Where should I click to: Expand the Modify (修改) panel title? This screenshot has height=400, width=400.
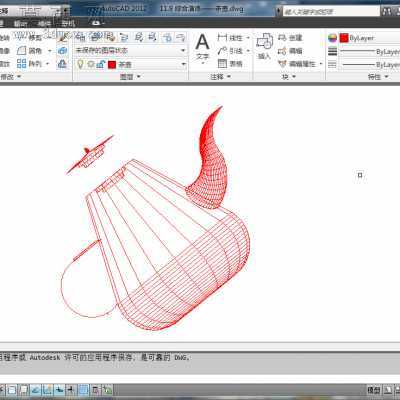coord(10,77)
